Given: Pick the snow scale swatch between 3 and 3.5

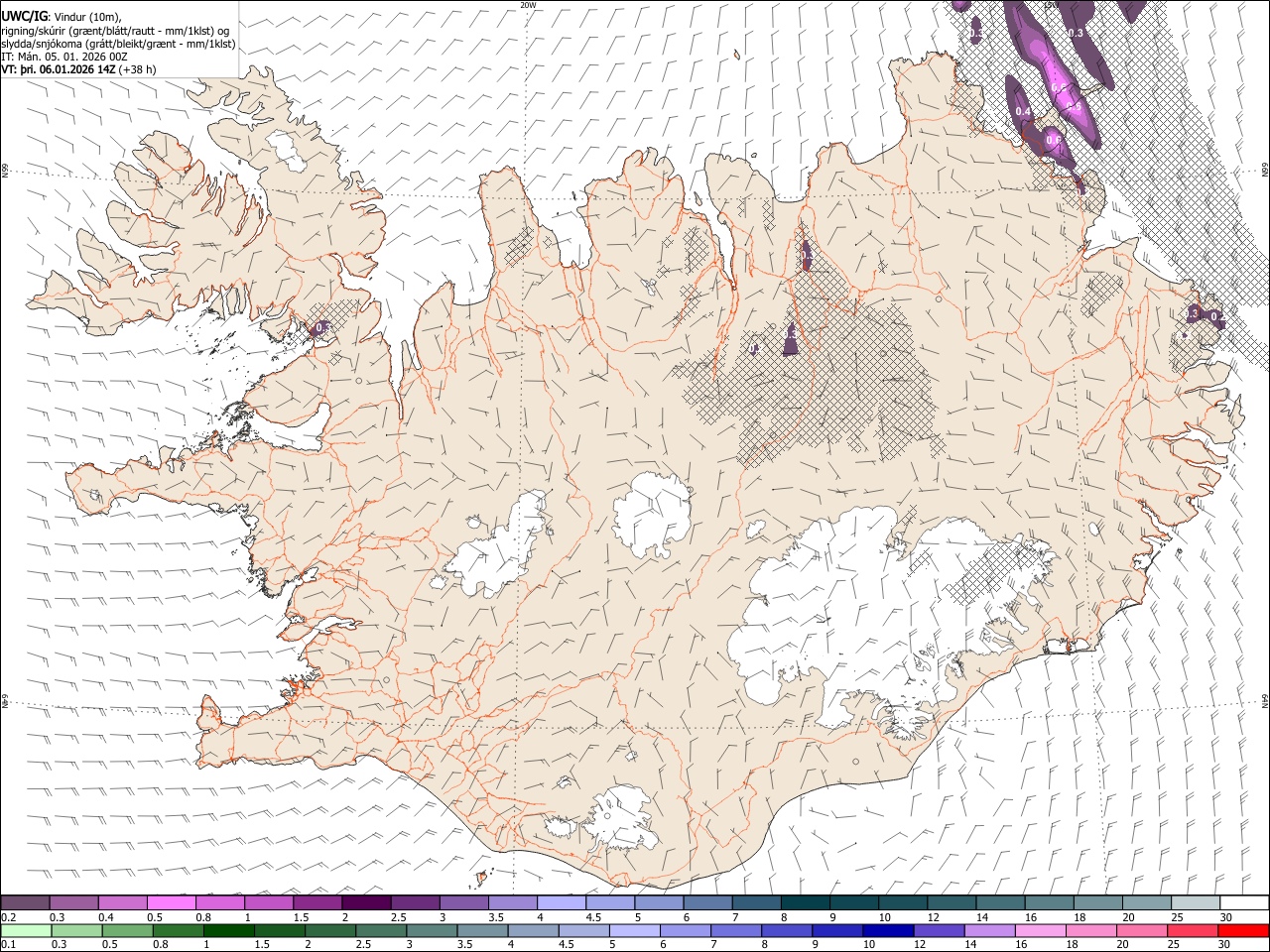Looking at the screenshot, I should [x=463, y=902].
